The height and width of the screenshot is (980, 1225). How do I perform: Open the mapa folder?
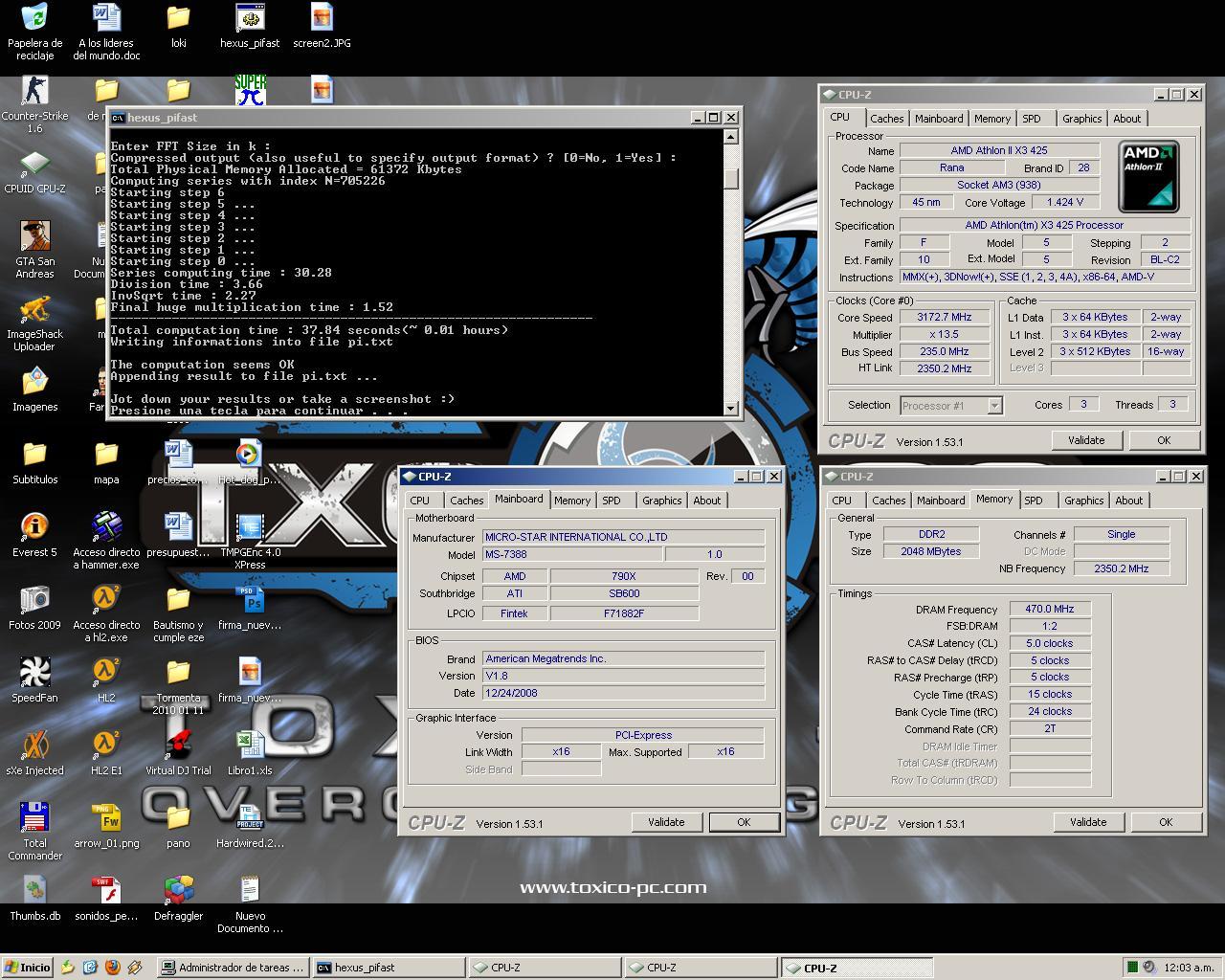pyautogui.click(x=106, y=463)
